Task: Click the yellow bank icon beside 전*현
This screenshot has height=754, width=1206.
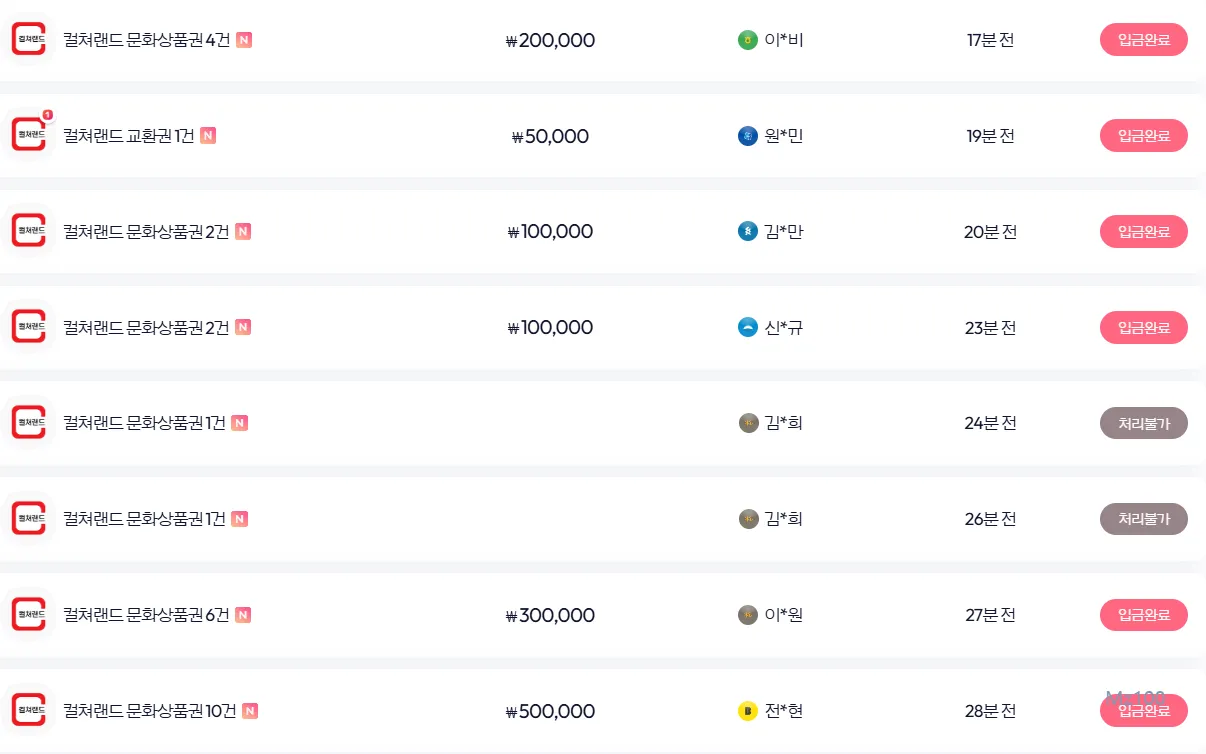Action: (747, 712)
